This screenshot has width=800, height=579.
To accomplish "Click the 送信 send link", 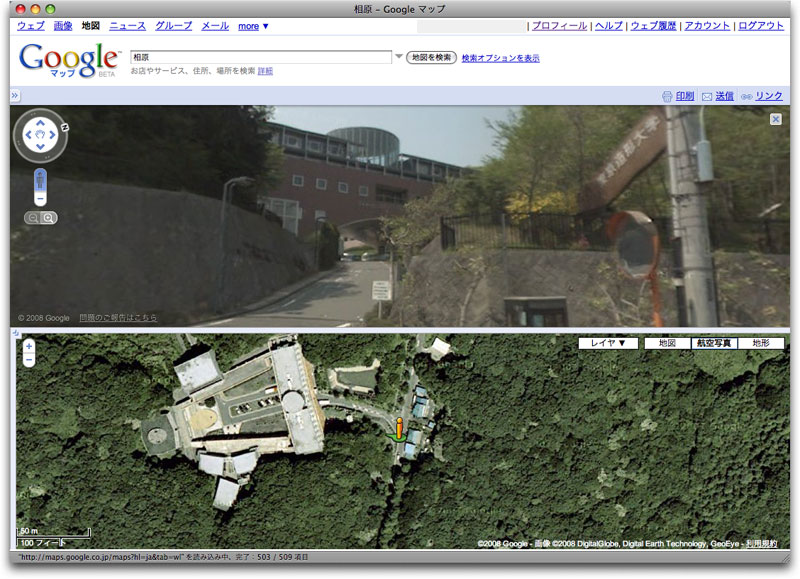I will [x=724, y=96].
